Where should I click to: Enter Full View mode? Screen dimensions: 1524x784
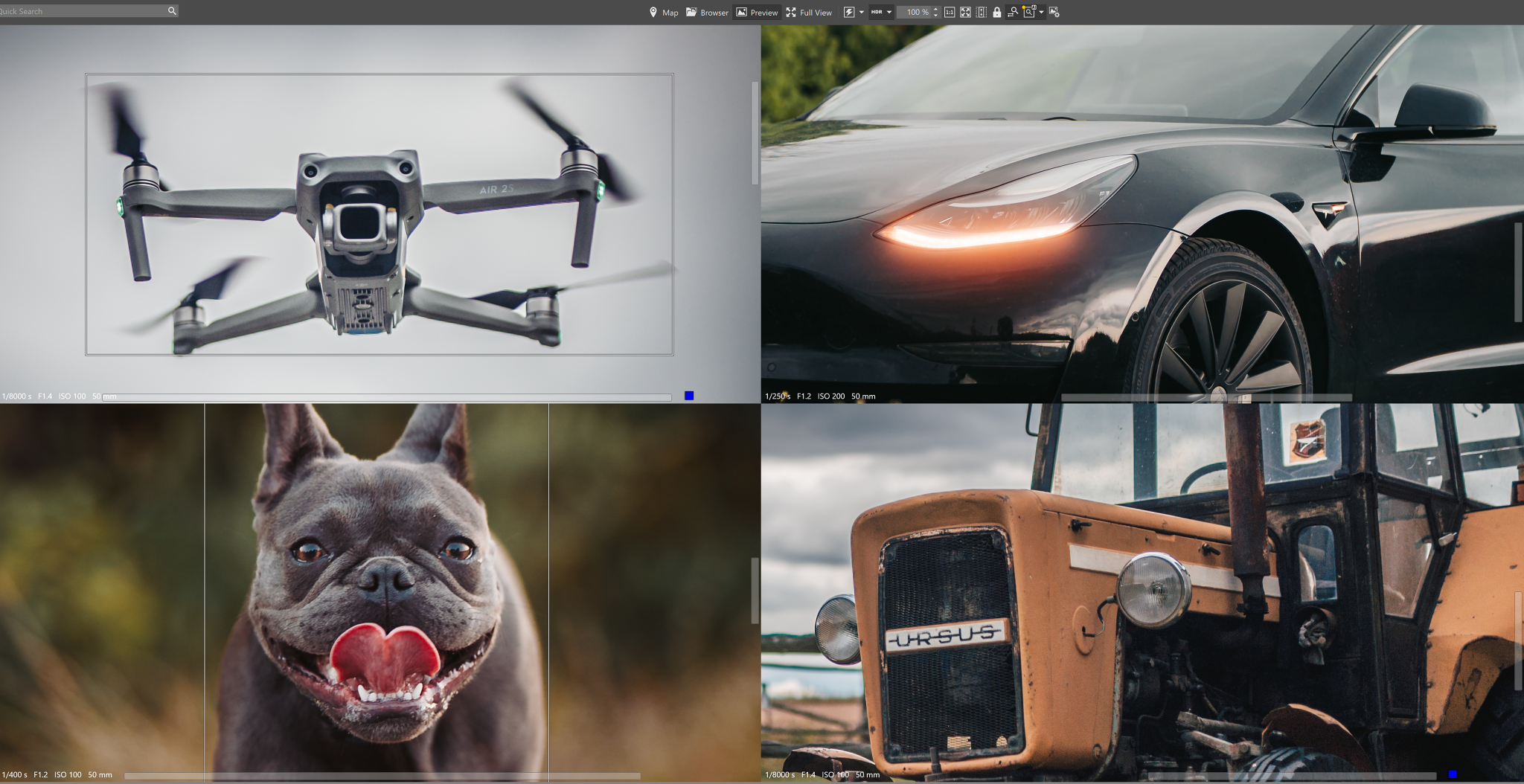809,12
